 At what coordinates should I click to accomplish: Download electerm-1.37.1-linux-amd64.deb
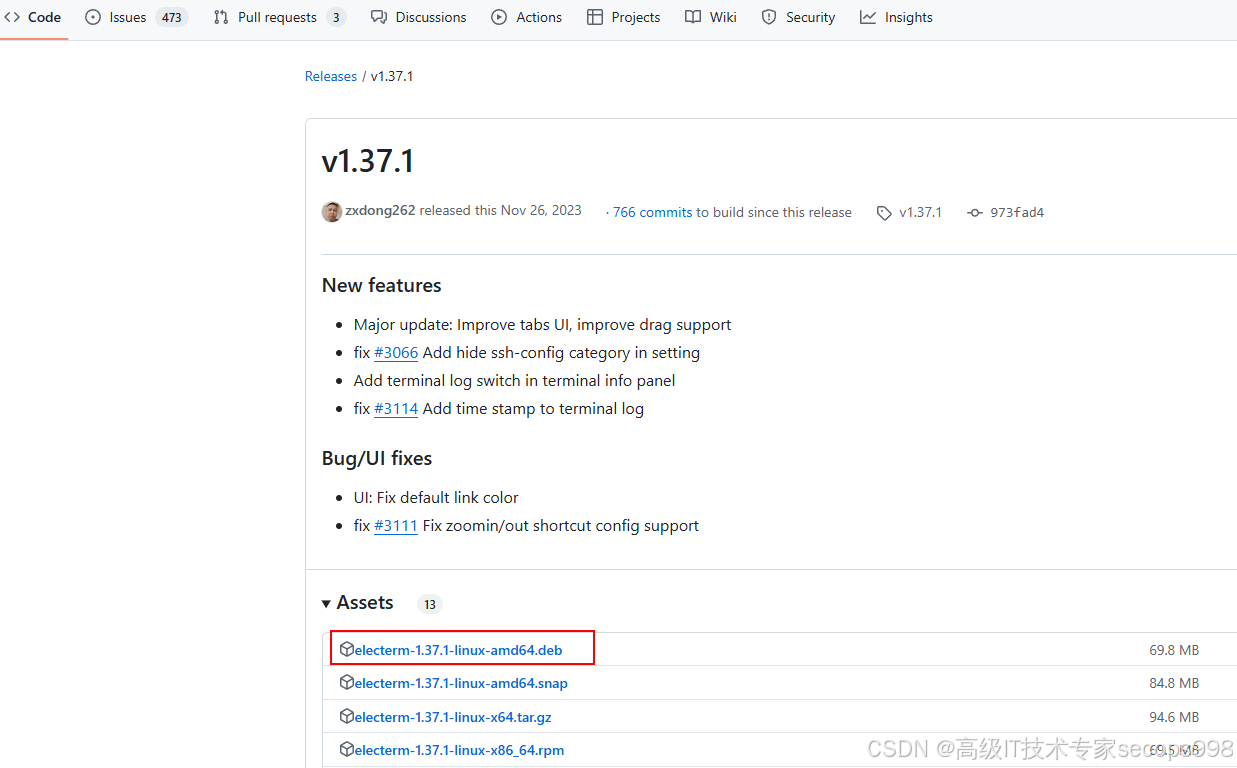pyautogui.click(x=458, y=650)
